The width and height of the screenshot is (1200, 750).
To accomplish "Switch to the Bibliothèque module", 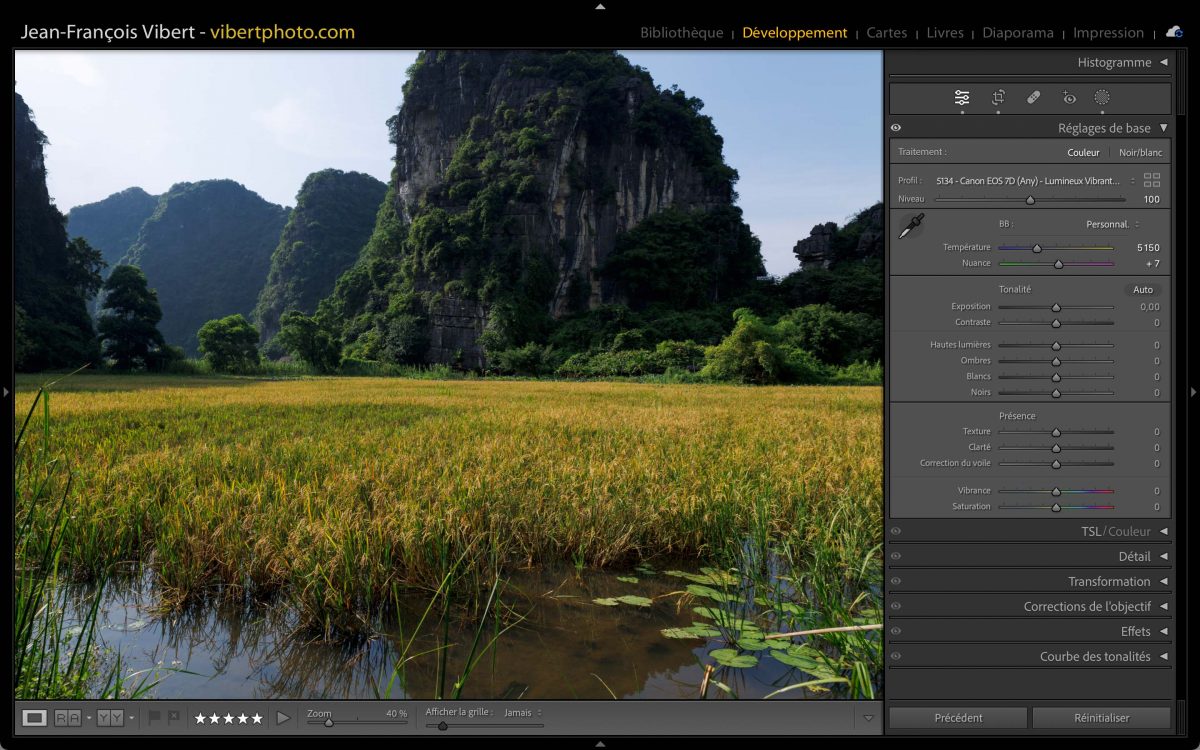I will (681, 33).
